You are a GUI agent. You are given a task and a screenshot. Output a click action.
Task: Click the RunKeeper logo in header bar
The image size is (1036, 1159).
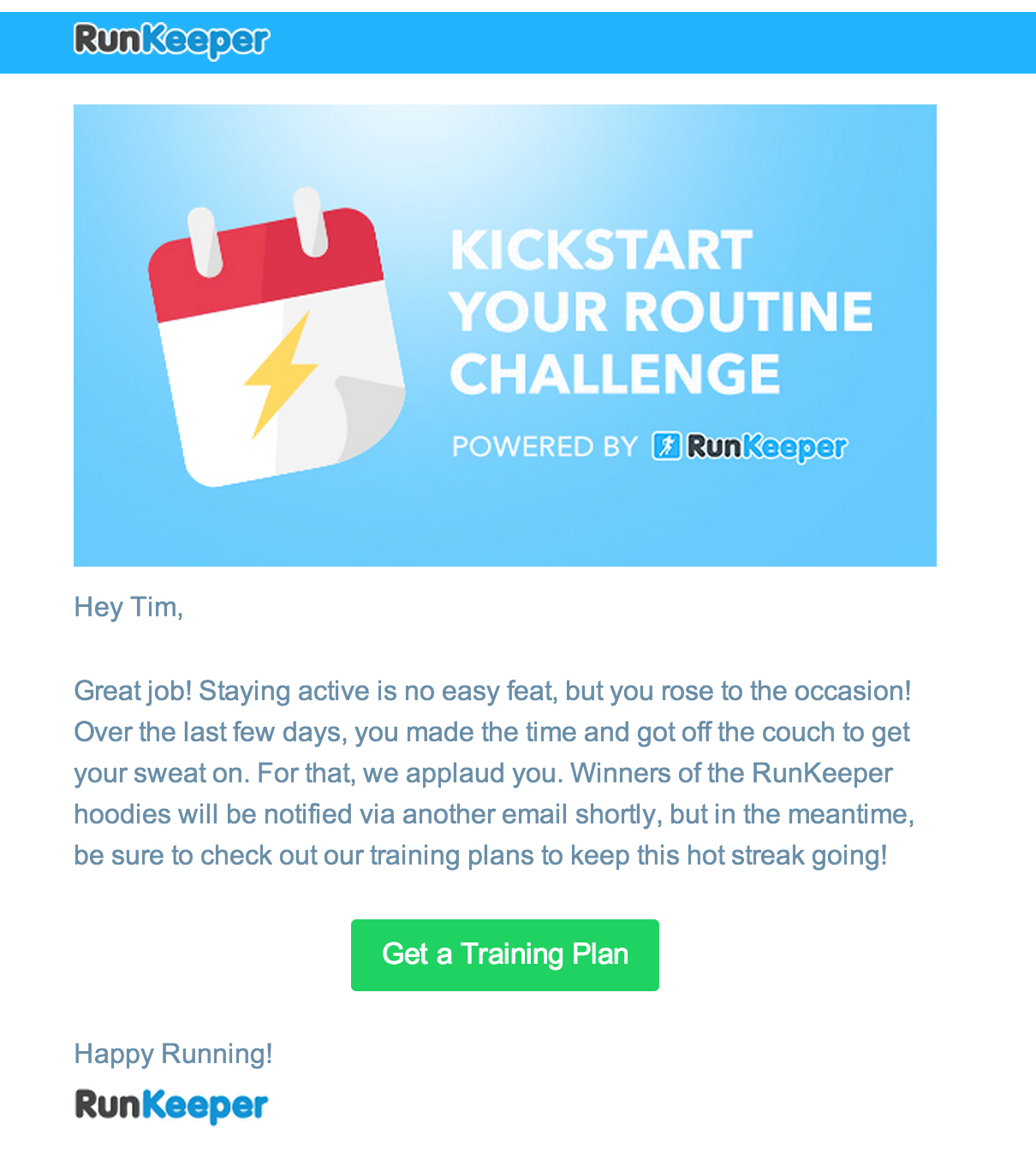pos(171,40)
